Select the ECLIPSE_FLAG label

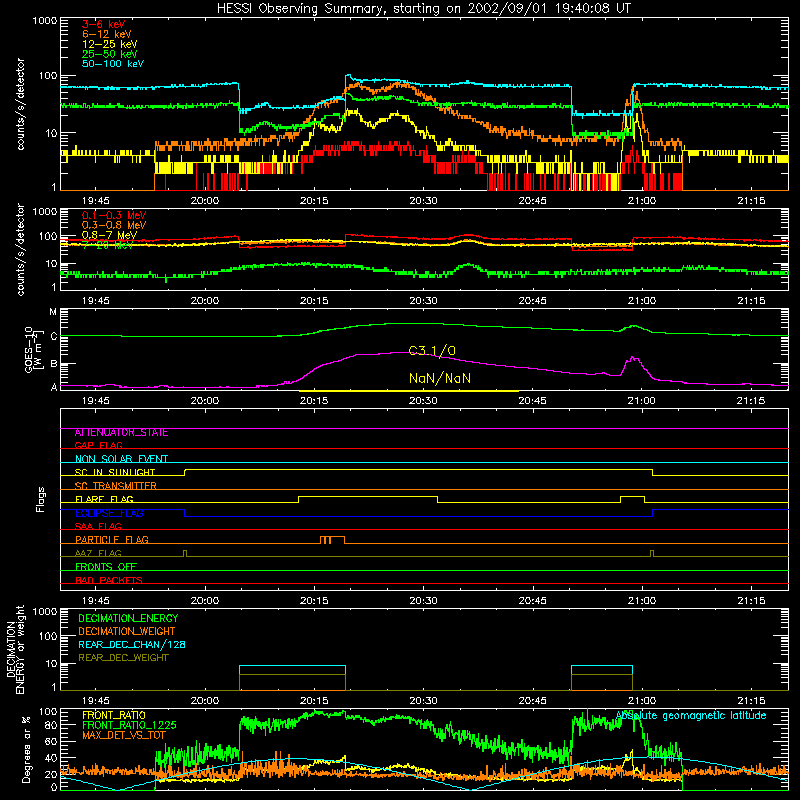(x=109, y=513)
